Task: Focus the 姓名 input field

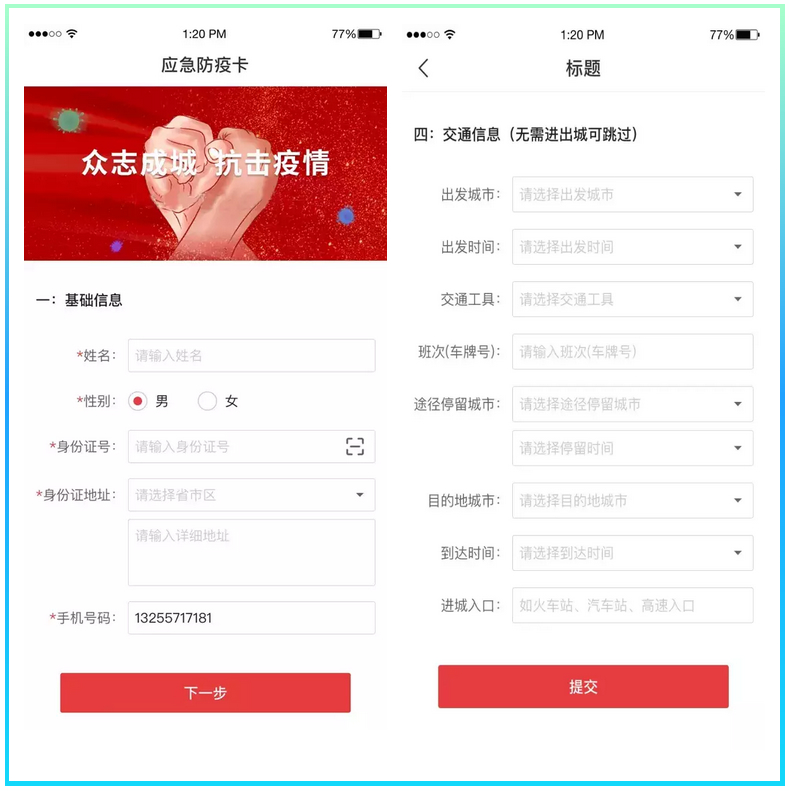Action: click(x=251, y=356)
